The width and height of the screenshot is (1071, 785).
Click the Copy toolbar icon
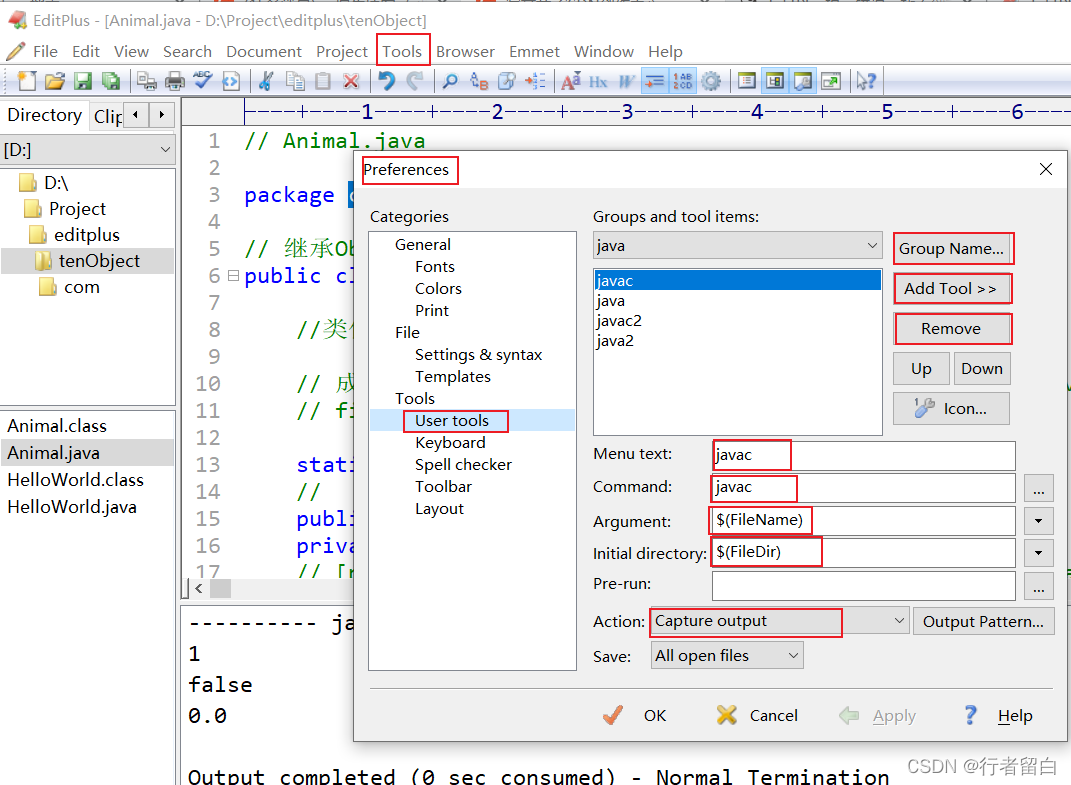pos(295,81)
